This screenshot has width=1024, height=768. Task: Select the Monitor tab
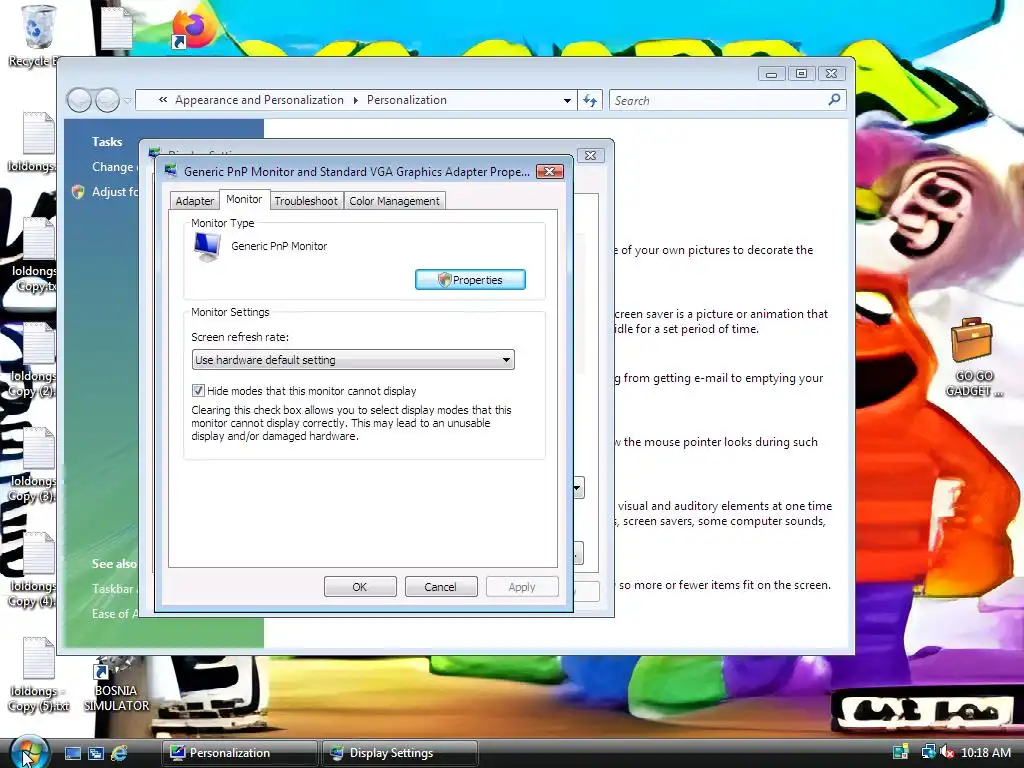tap(244, 199)
